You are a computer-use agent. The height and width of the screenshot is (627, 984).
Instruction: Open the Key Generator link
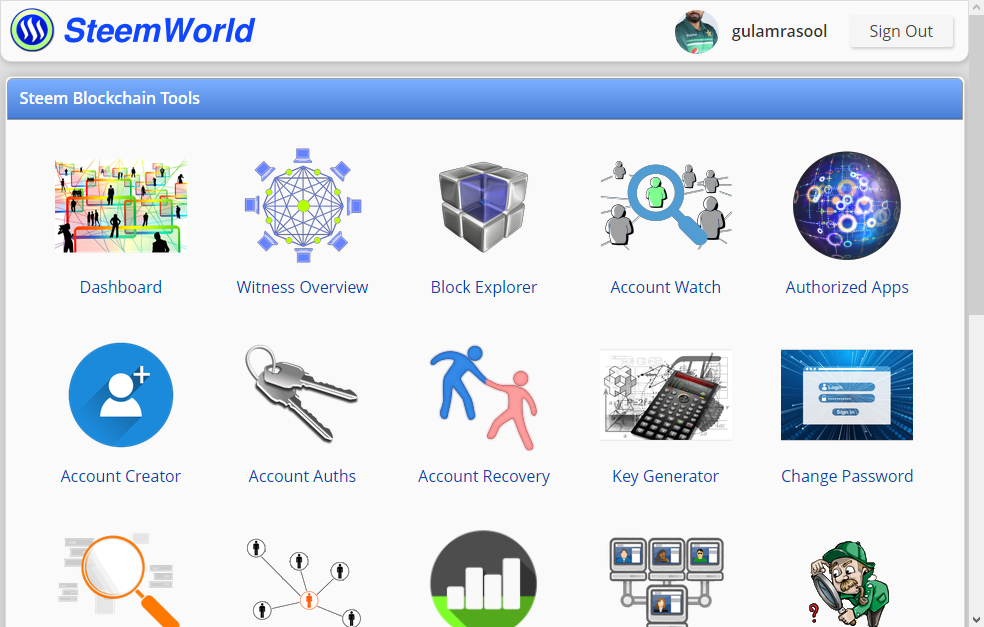click(x=665, y=476)
